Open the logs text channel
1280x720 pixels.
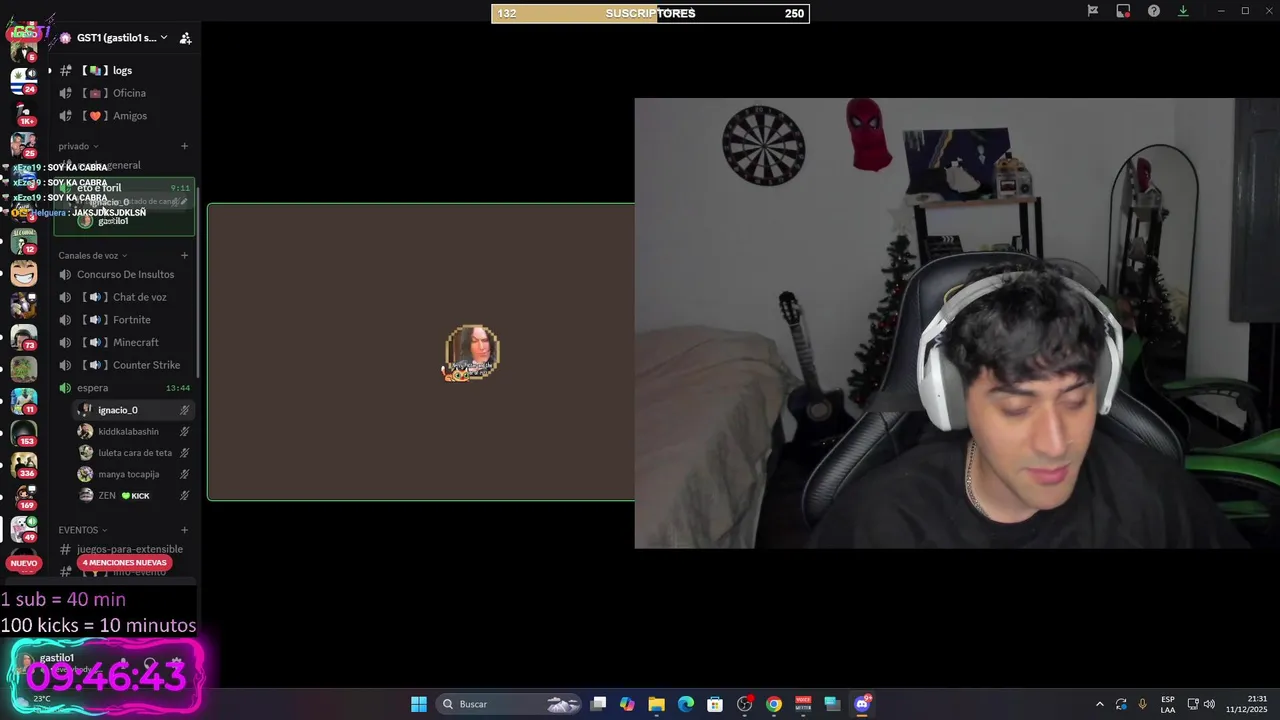coord(122,70)
